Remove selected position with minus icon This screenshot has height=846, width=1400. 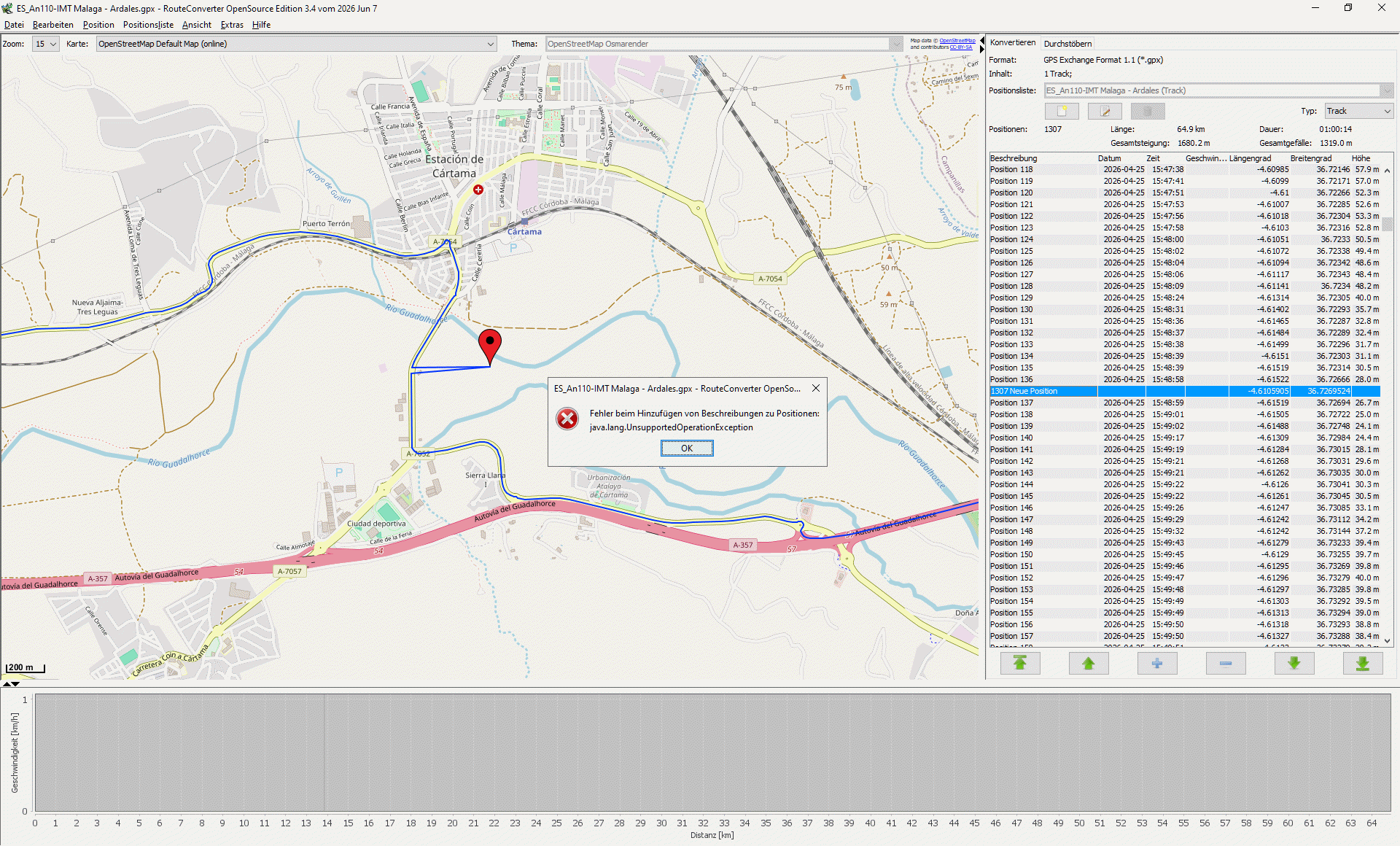[1226, 663]
